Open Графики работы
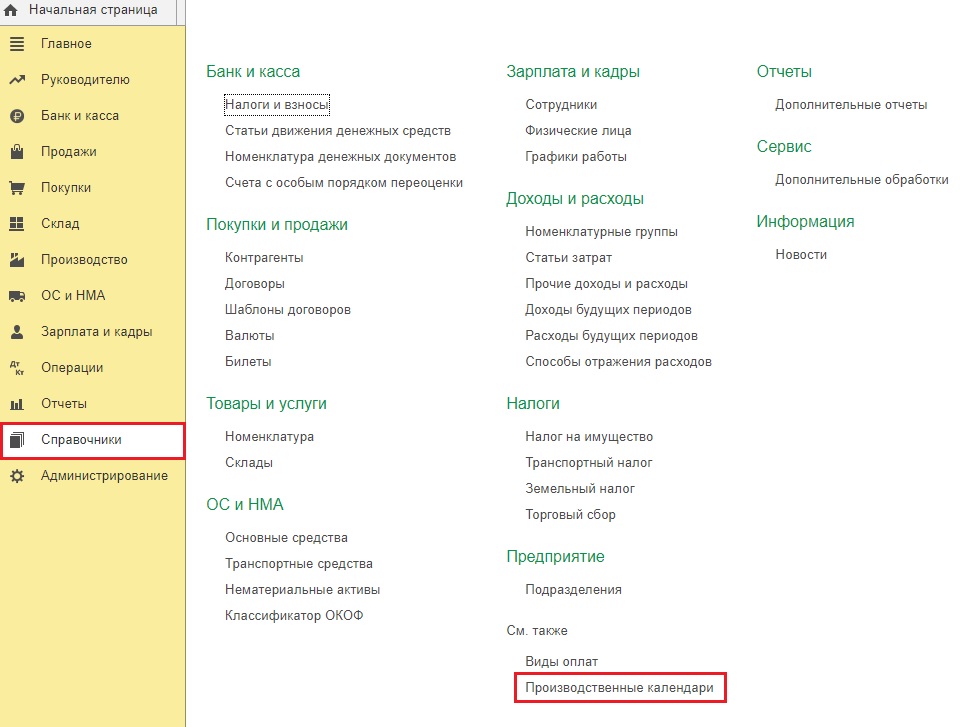The image size is (967, 727). pos(576,157)
